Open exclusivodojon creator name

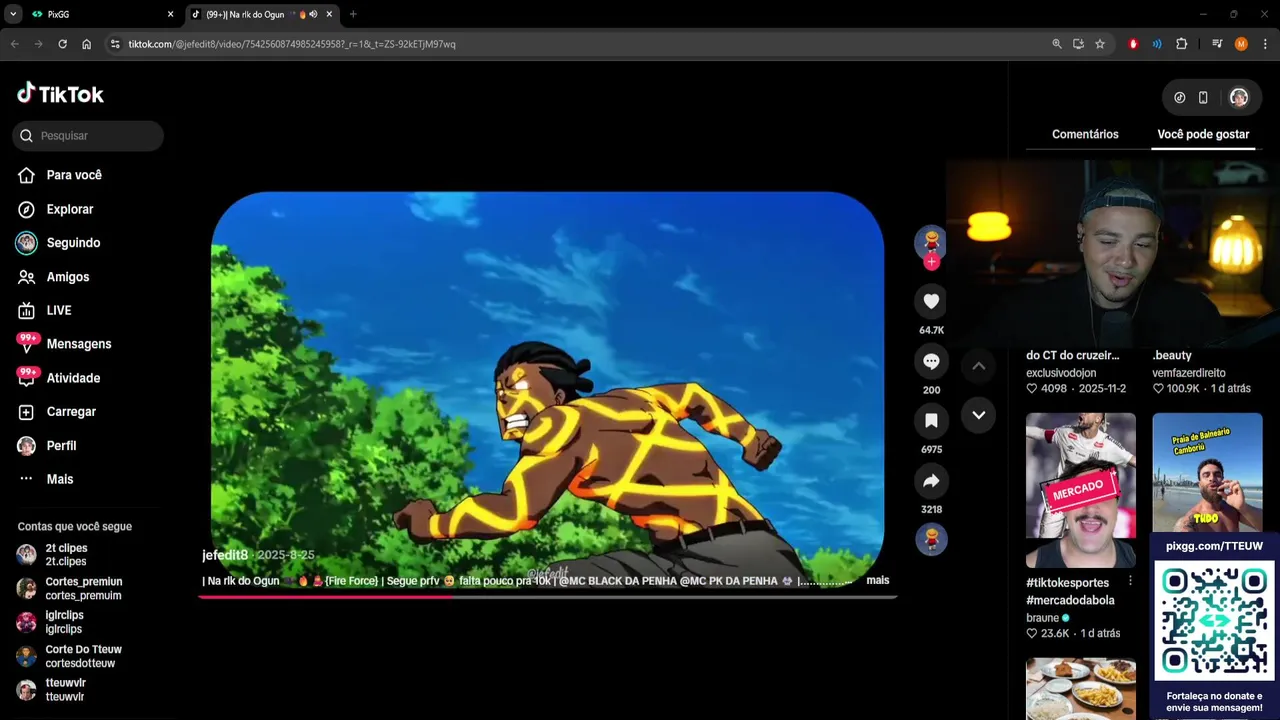pos(1061,373)
